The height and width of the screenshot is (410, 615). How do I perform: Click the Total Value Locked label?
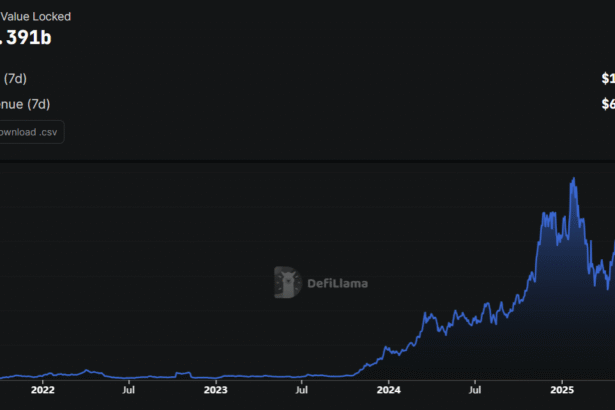(x=35, y=17)
